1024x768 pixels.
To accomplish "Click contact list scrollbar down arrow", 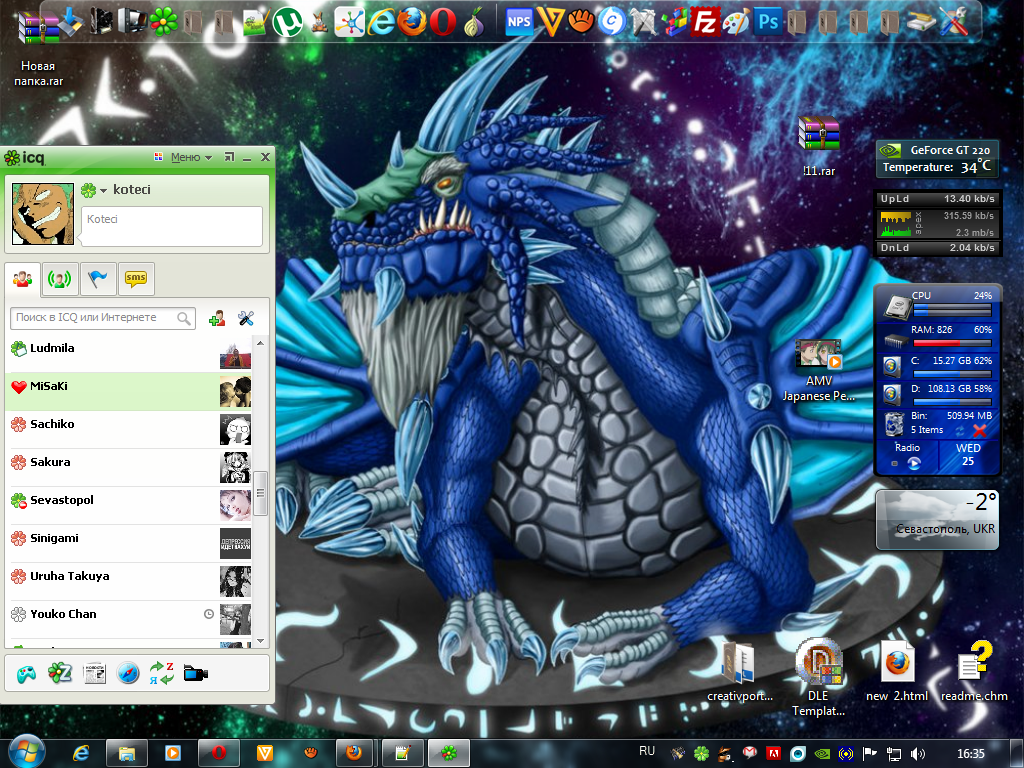I will 261,641.
